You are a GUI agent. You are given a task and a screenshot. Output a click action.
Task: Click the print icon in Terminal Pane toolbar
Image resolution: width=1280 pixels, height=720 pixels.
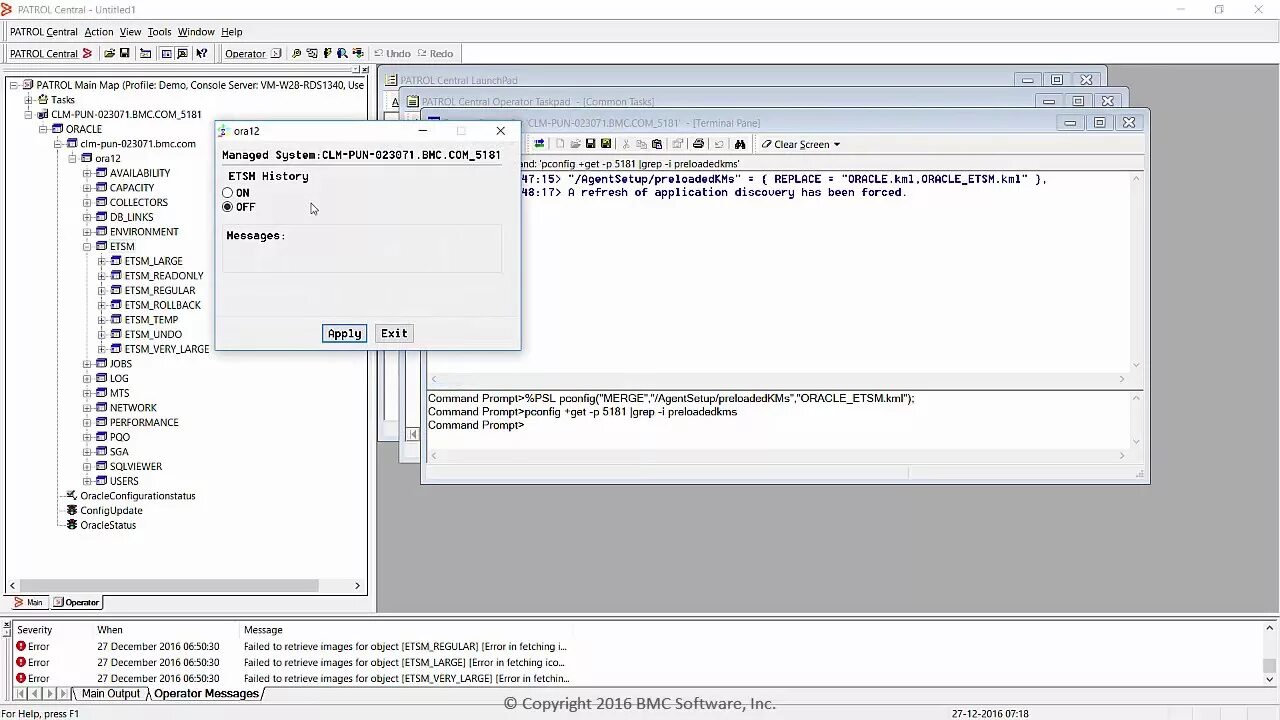[698, 144]
